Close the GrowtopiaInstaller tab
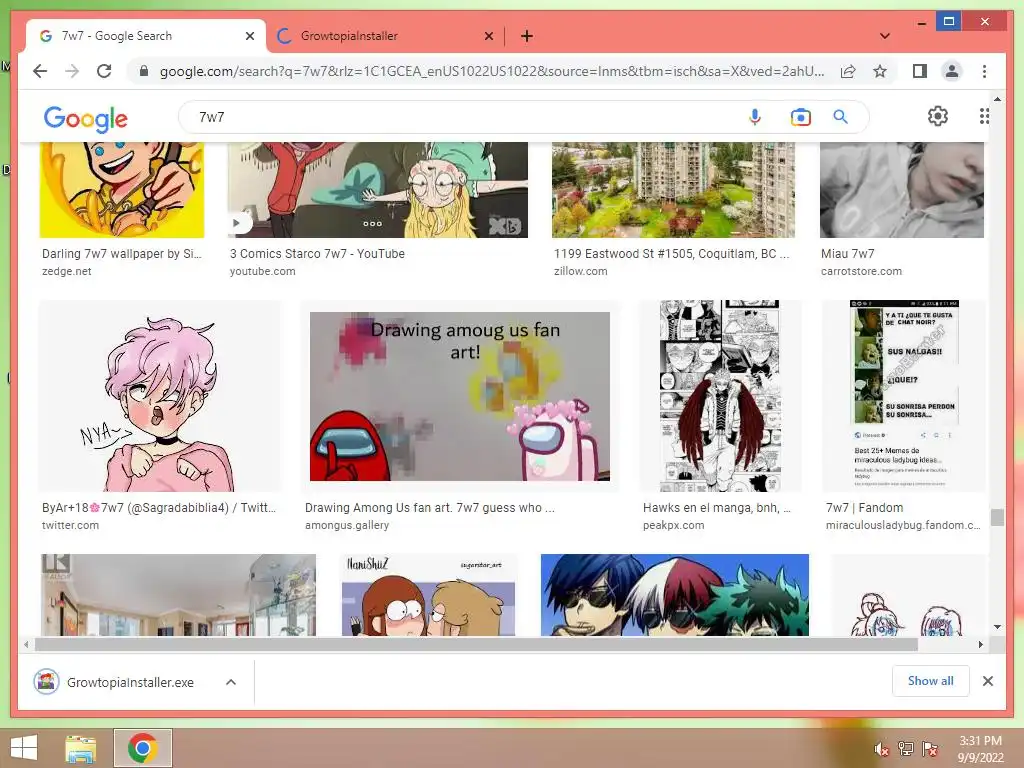This screenshot has width=1024, height=768. (x=488, y=36)
